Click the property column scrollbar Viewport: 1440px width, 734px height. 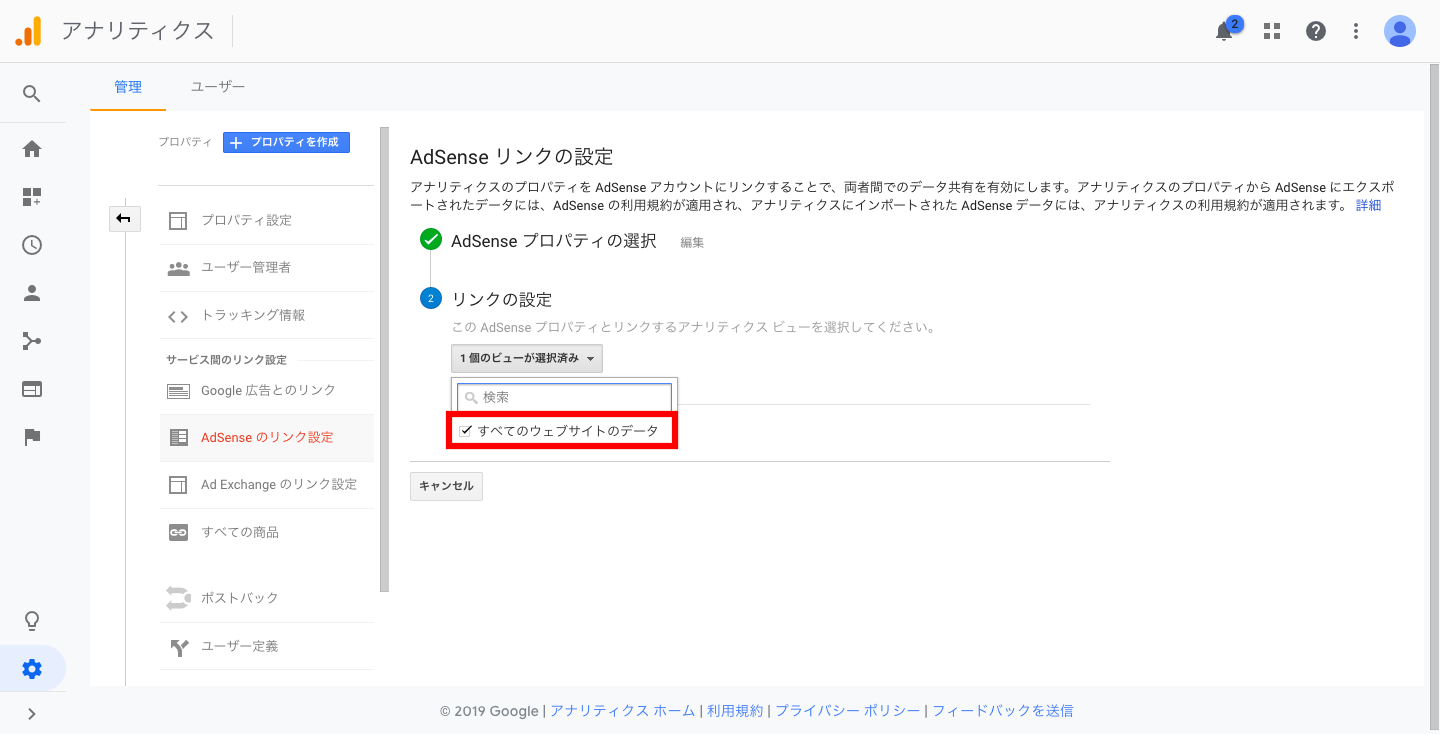(x=384, y=360)
